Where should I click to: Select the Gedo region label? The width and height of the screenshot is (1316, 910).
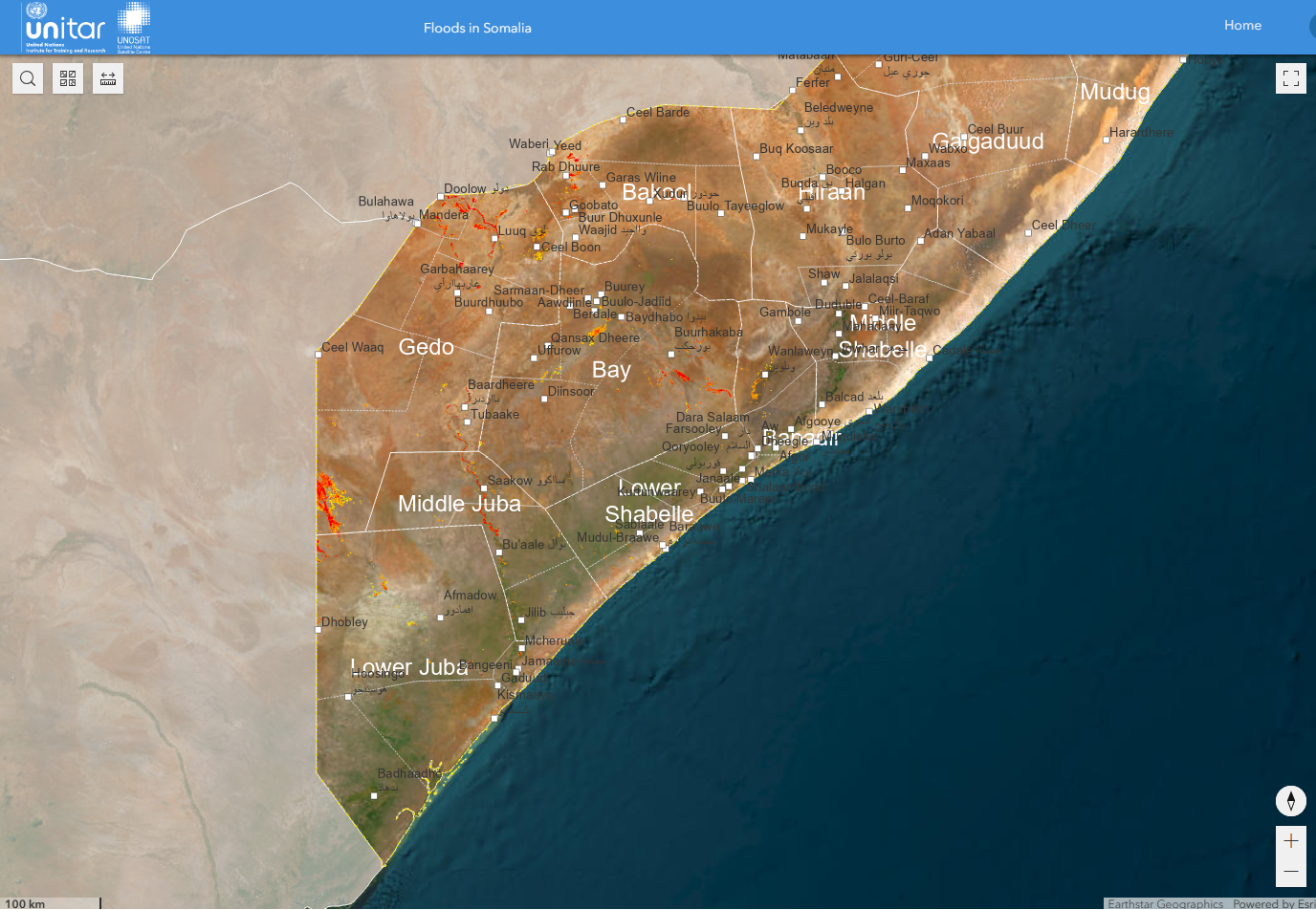(x=426, y=347)
